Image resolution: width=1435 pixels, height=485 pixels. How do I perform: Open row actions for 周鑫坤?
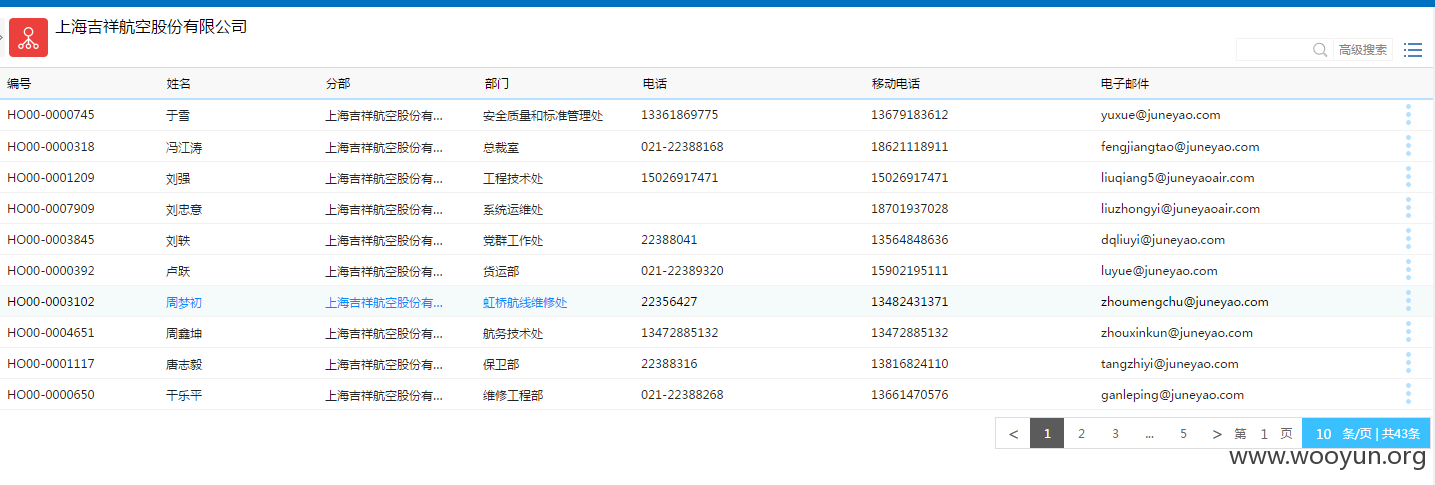click(1408, 332)
